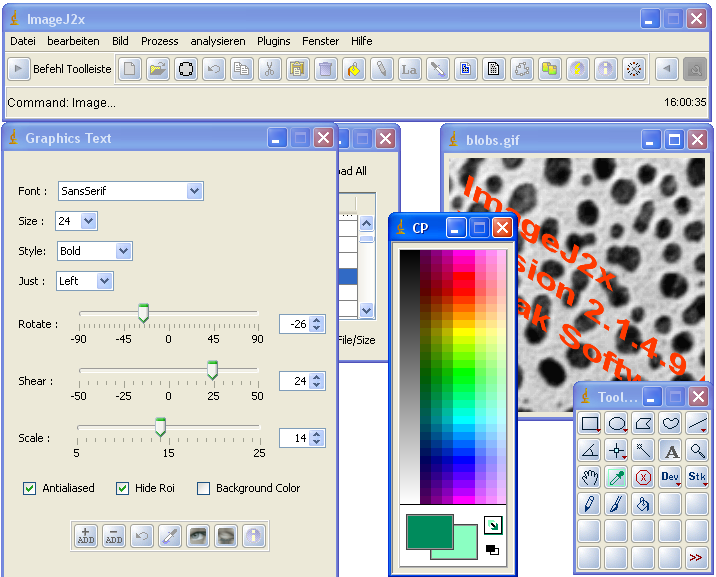Image resolution: width=716 pixels, height=577 pixels.
Task: Select the Text tool labeled A
Action: pyautogui.click(x=670, y=451)
